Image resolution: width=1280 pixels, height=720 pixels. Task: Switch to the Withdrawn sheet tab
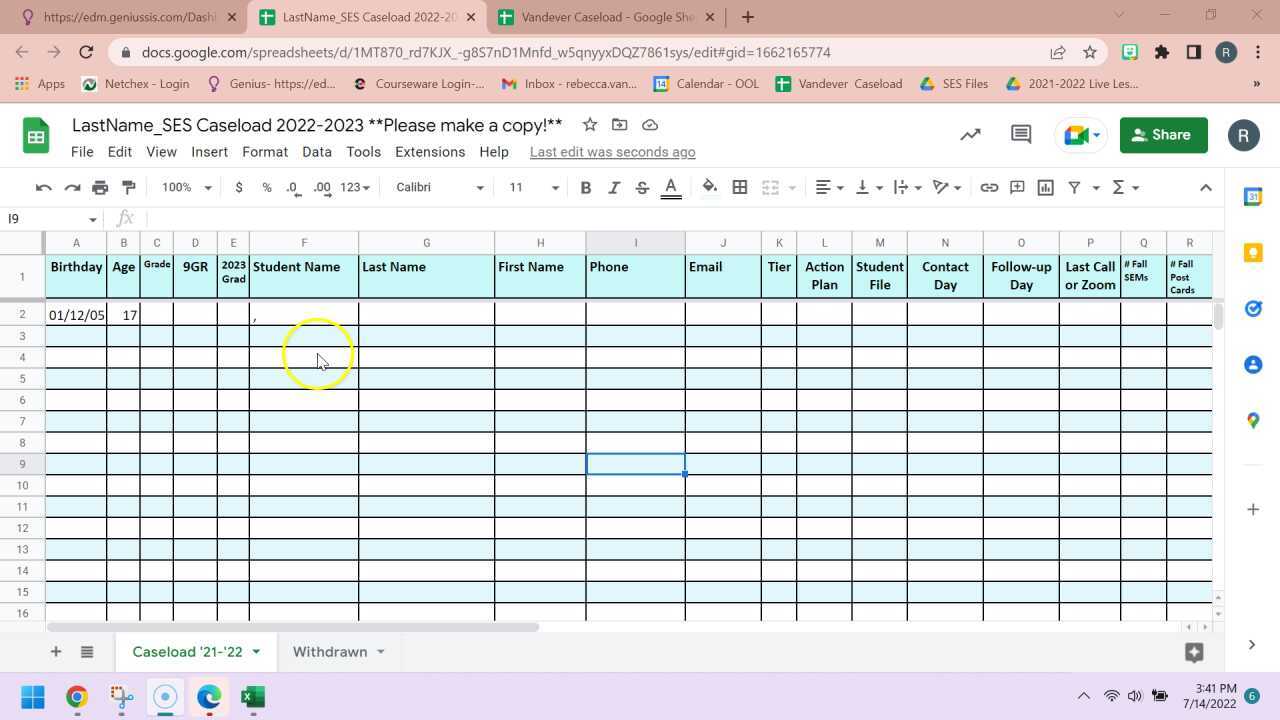point(330,651)
